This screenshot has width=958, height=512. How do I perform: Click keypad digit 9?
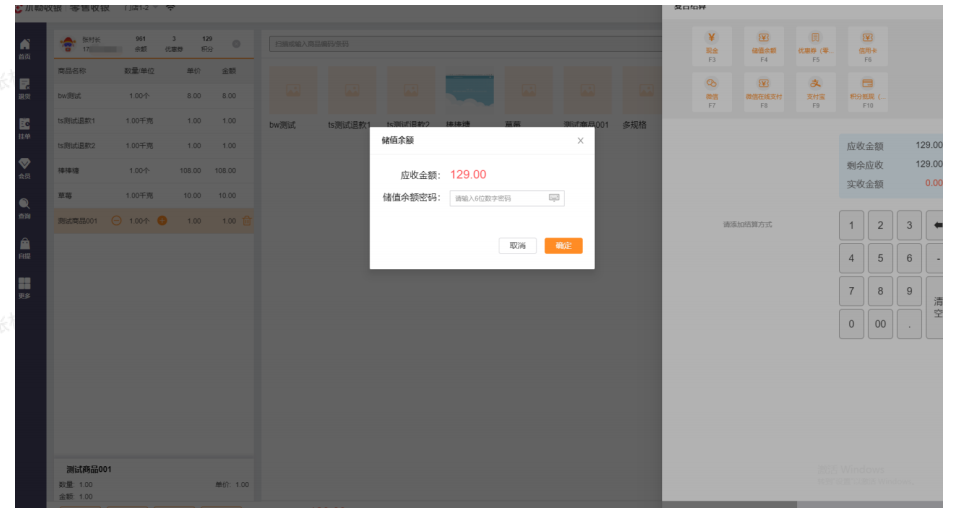pyautogui.click(x=909, y=291)
